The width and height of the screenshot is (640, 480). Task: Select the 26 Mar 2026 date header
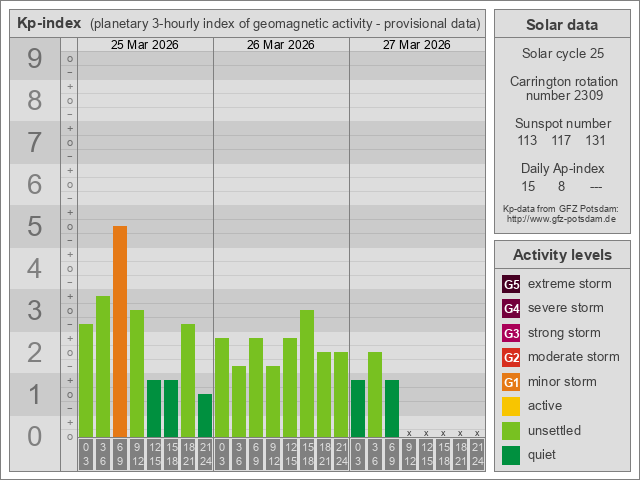click(280, 45)
